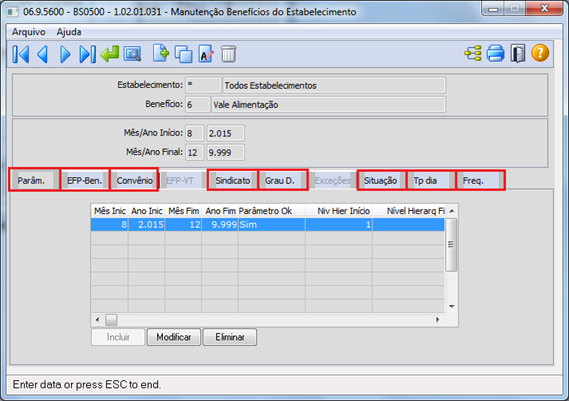
Task: Click the grid scroll down arrow
Action: coord(451,306)
